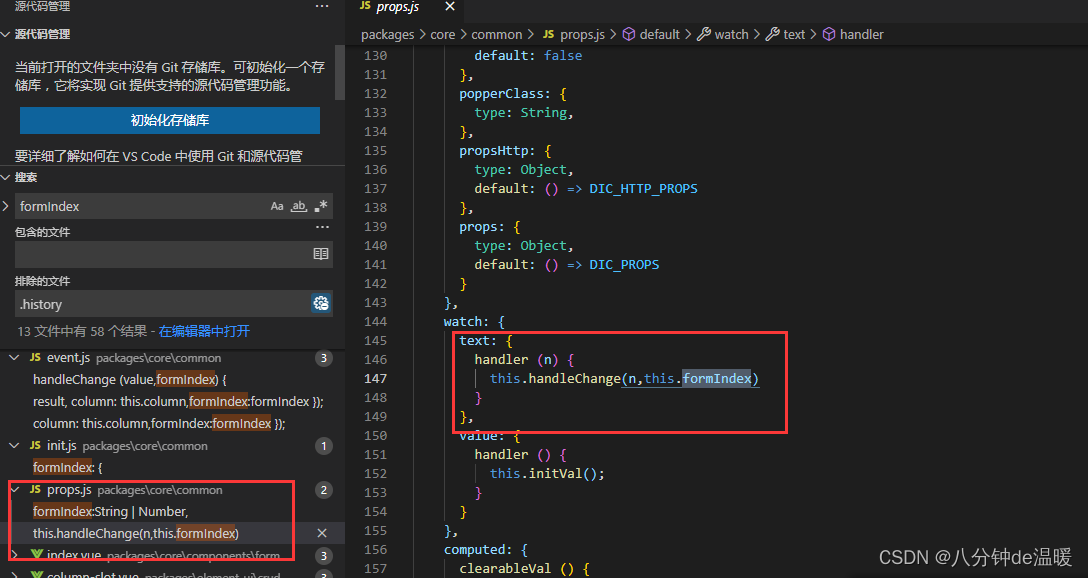Screen dimensions: 1088x578
Task: Switch to the props.js tab
Action: [x=398, y=7]
